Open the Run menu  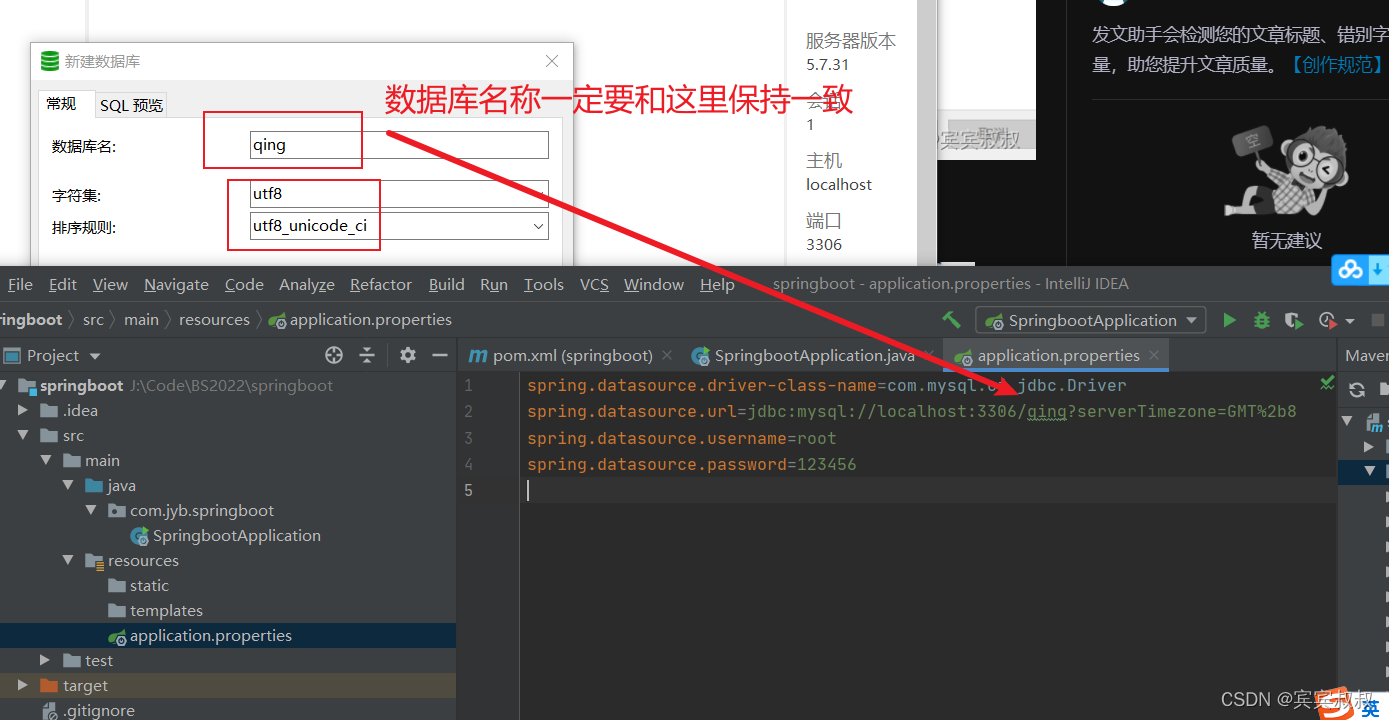[x=494, y=284]
